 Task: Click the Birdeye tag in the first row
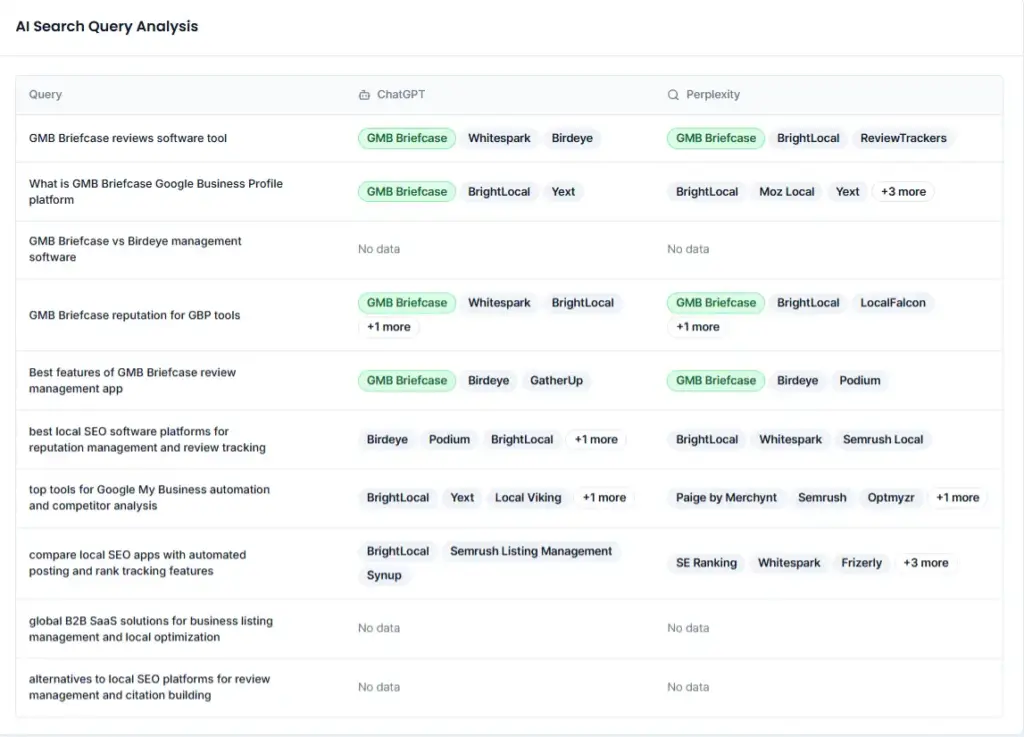[x=572, y=138]
